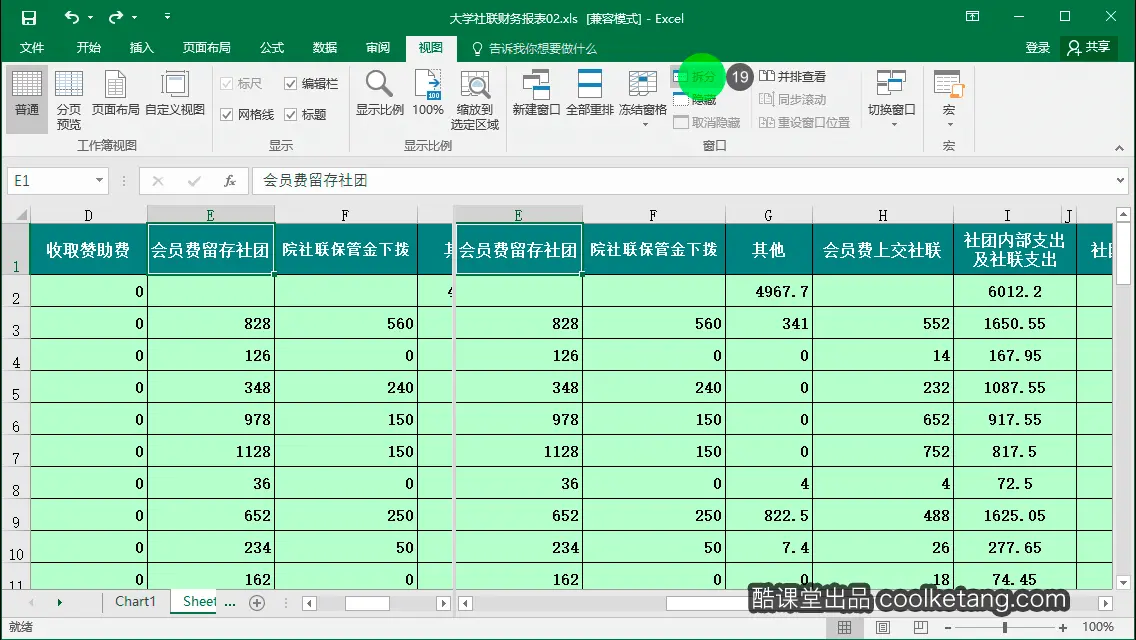Click left pane horizontal scroll right arrow
Image resolution: width=1136 pixels, height=640 pixels.
[x=443, y=603]
